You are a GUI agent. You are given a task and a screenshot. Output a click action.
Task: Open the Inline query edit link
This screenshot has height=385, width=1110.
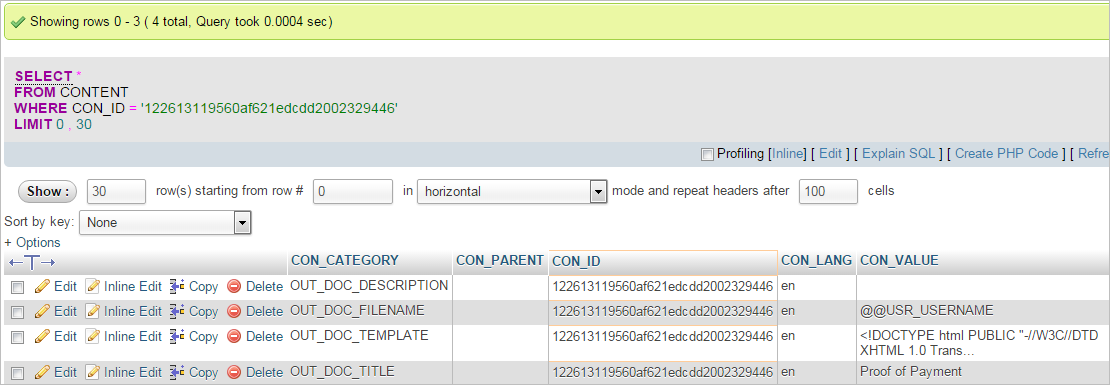787,154
